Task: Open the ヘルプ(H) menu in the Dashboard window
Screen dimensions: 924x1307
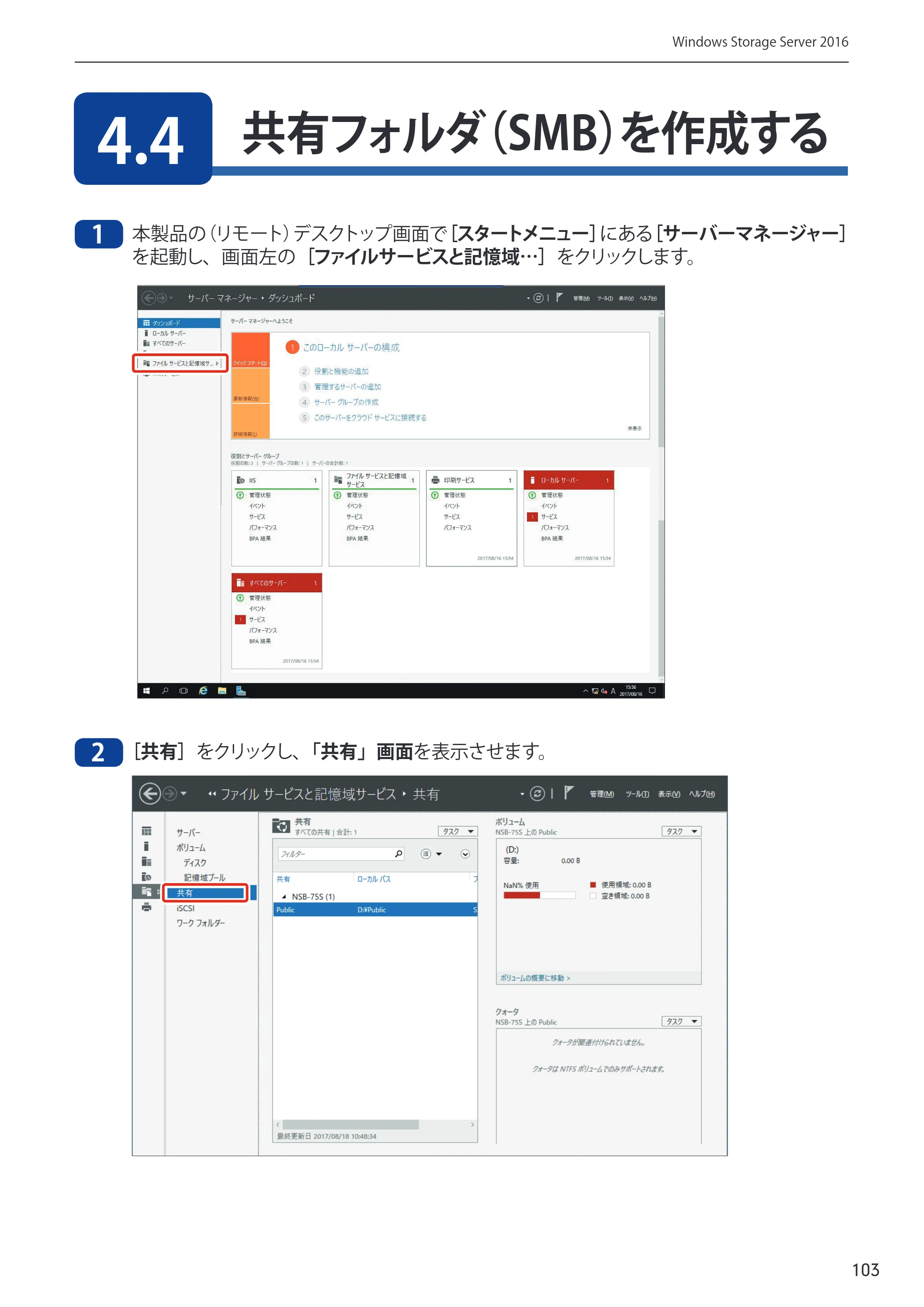Action: coord(648,298)
